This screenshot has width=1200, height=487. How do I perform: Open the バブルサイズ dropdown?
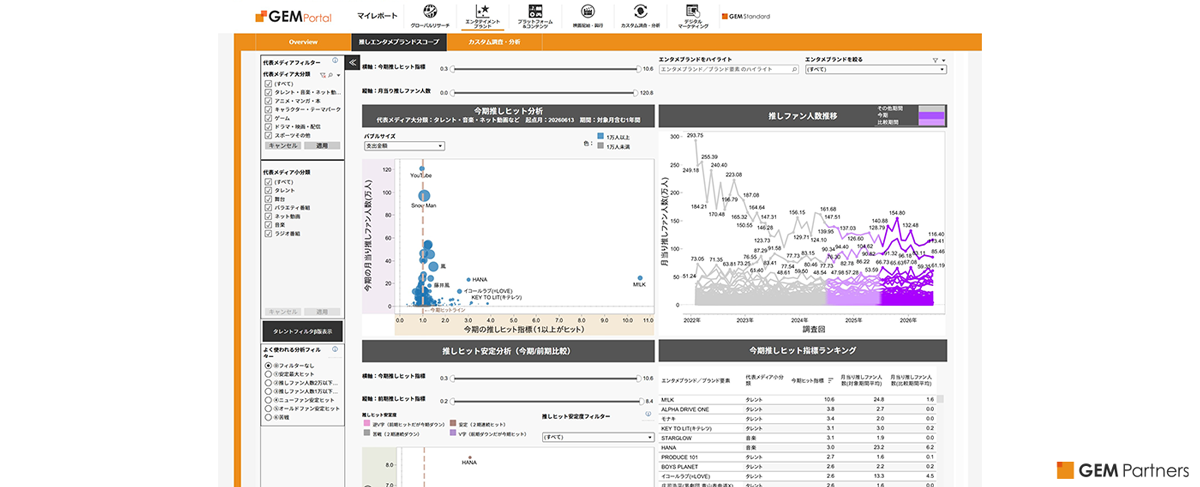[404, 145]
